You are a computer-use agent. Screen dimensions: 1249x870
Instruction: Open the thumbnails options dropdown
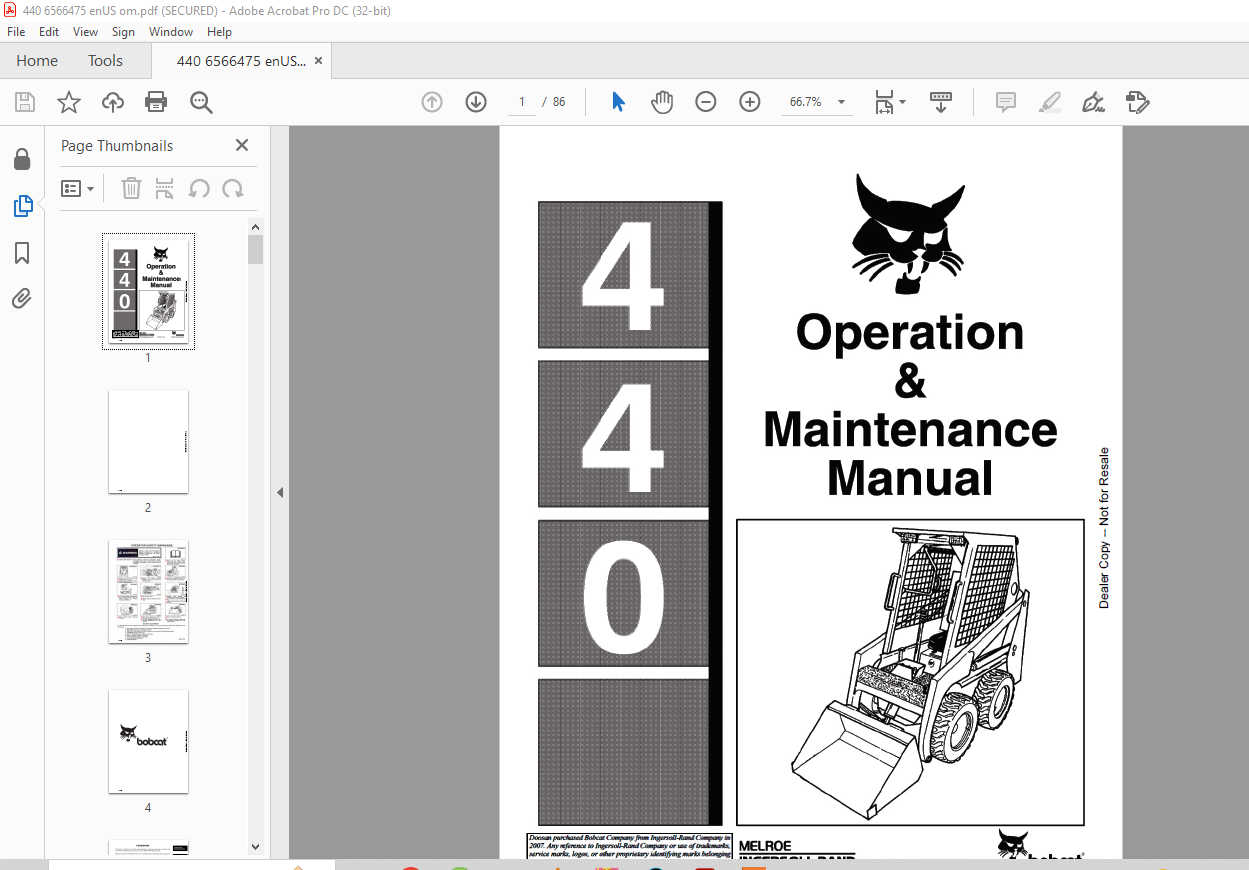coord(78,188)
